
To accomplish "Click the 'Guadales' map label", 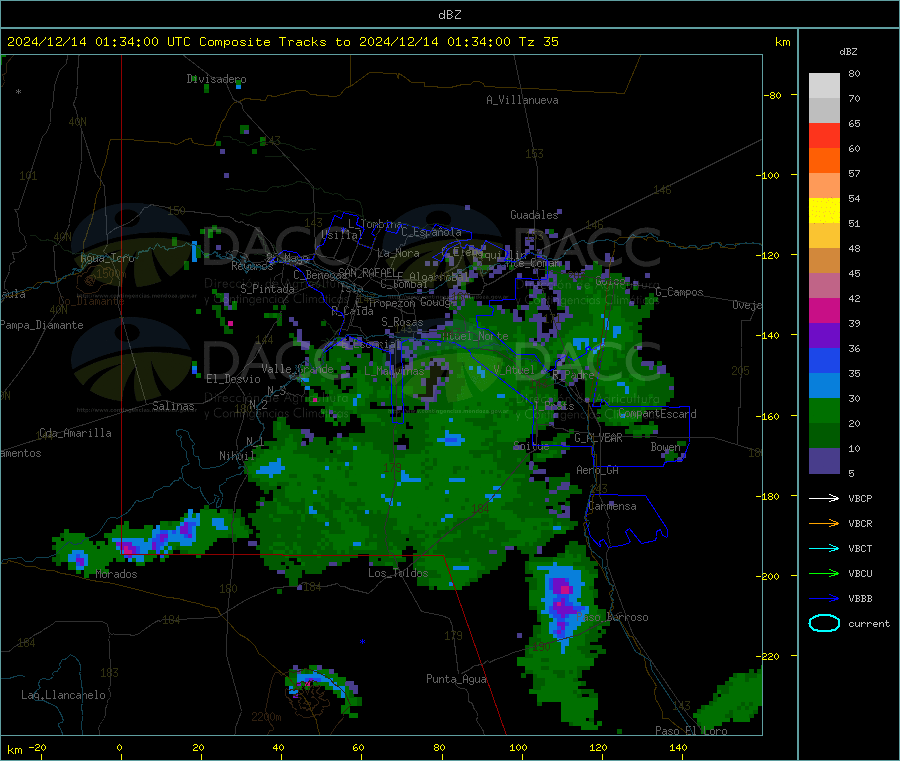I will tap(534, 215).
